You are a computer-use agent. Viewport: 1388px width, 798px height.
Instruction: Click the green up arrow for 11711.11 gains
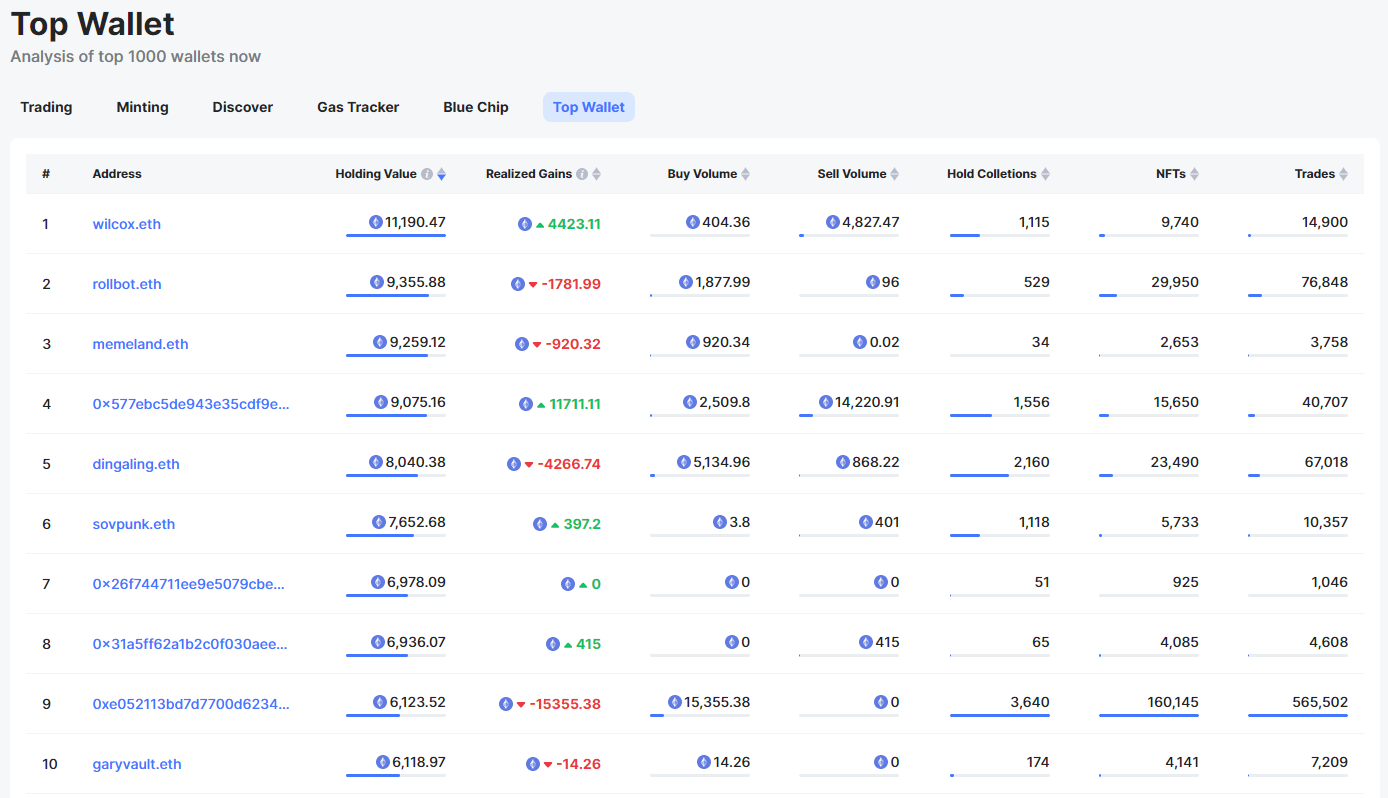pyautogui.click(x=541, y=404)
